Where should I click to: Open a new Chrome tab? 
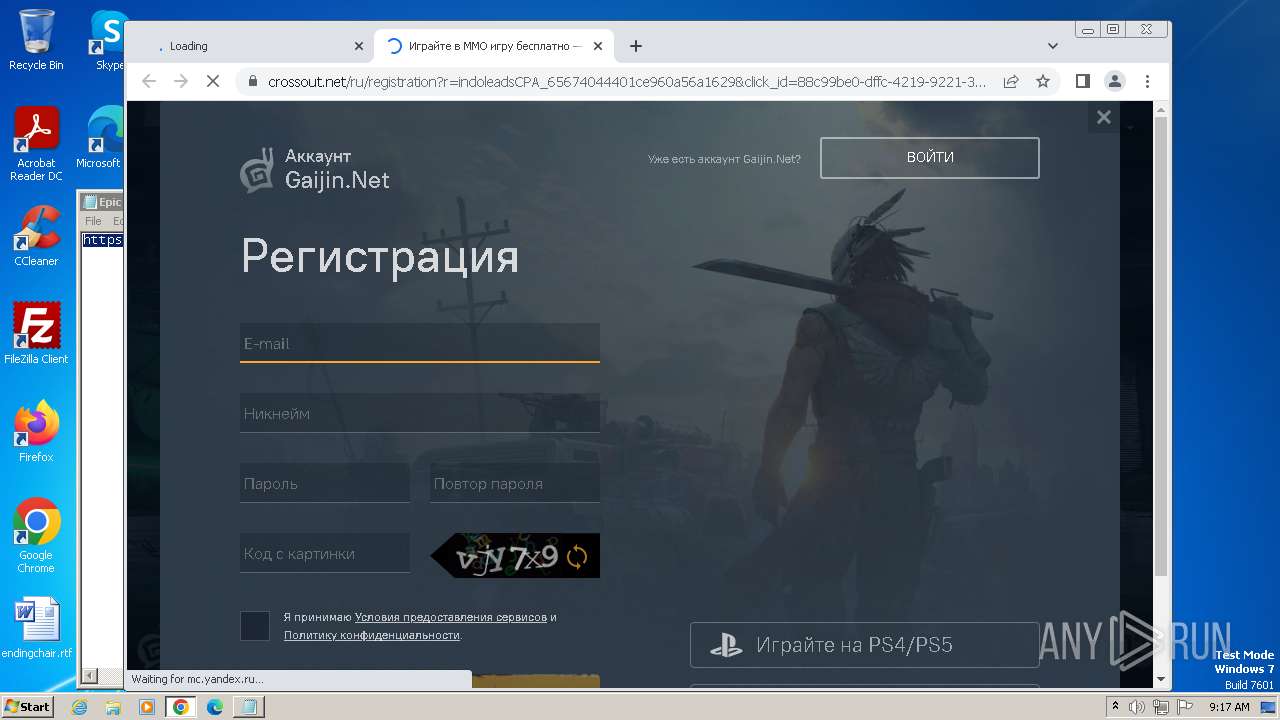(x=636, y=46)
